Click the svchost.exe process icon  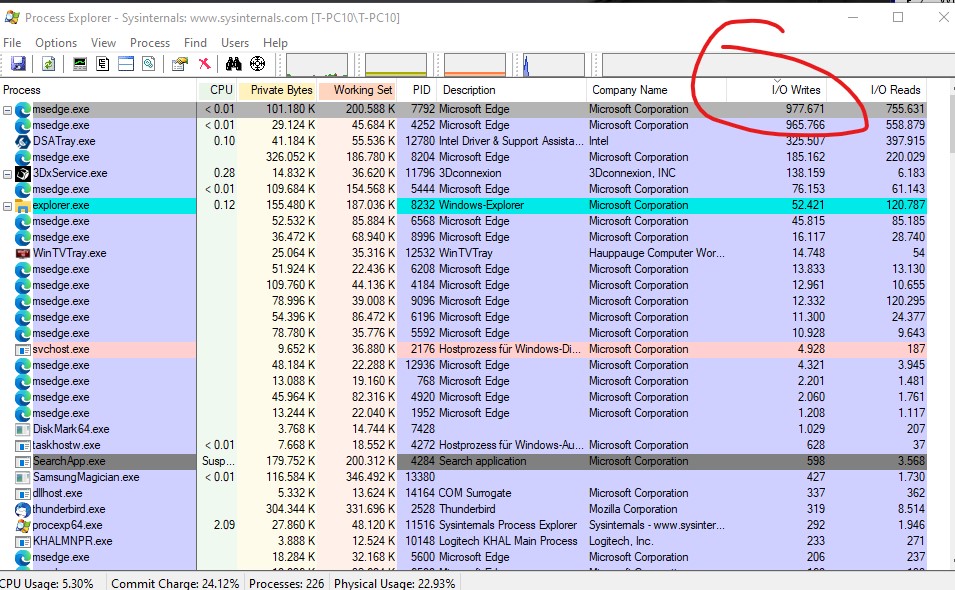(23, 349)
